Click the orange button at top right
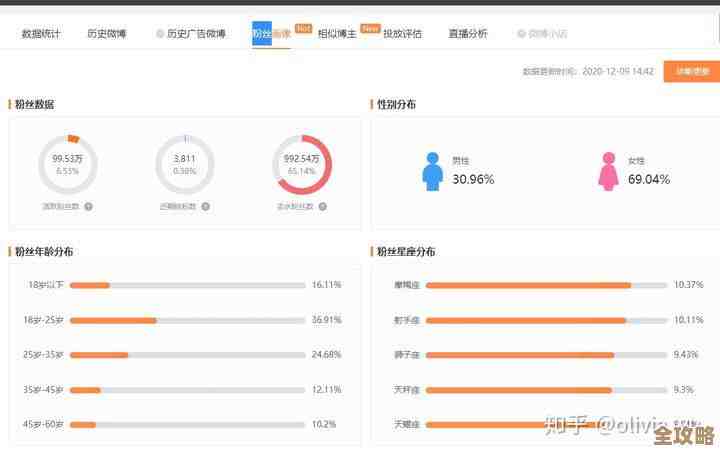 point(692,71)
